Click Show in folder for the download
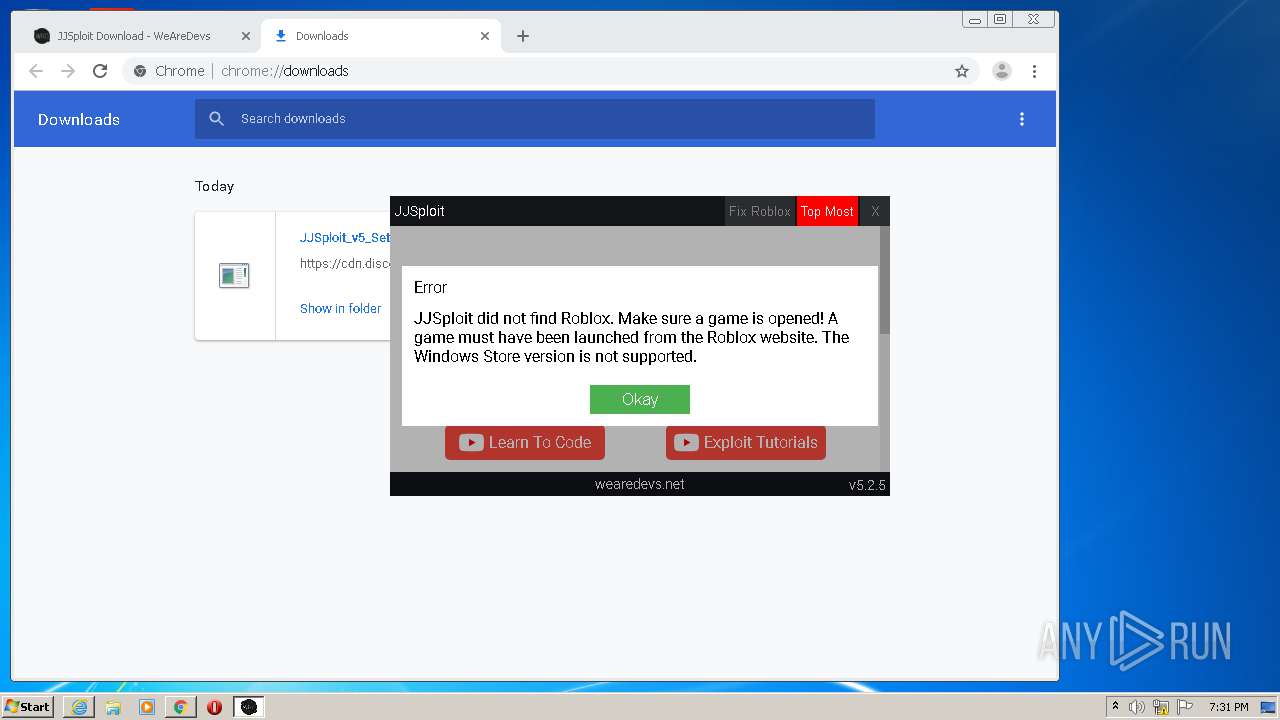 pyautogui.click(x=341, y=308)
